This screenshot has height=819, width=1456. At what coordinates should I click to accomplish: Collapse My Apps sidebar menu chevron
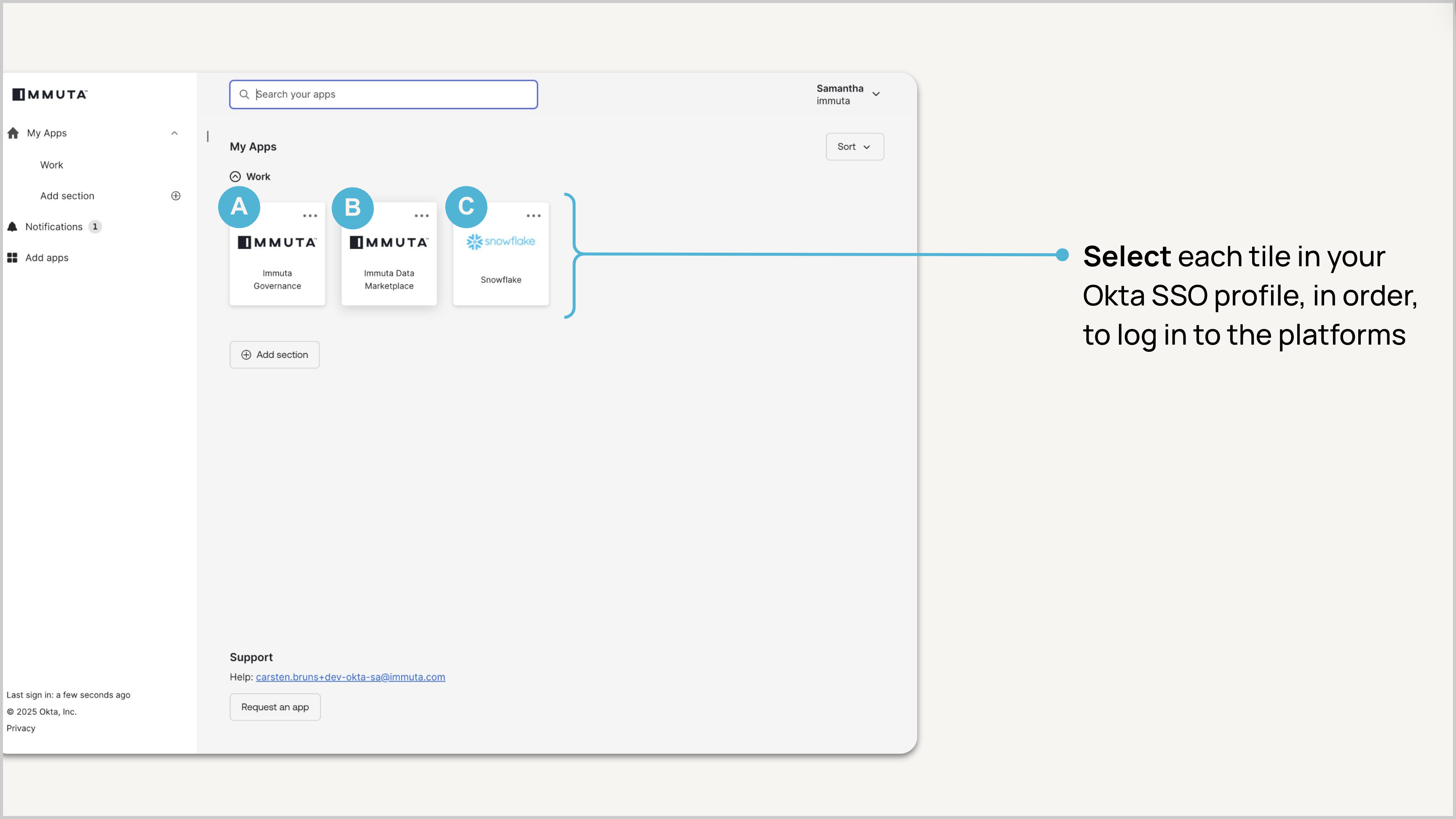click(x=175, y=133)
